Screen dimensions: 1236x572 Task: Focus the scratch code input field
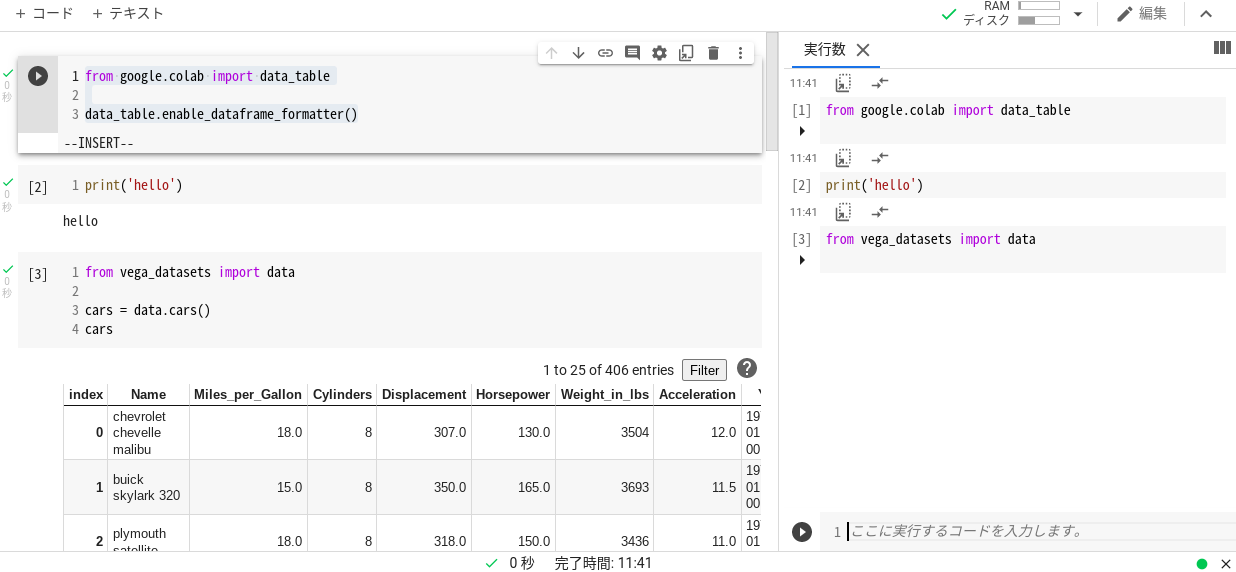tap(1030, 531)
